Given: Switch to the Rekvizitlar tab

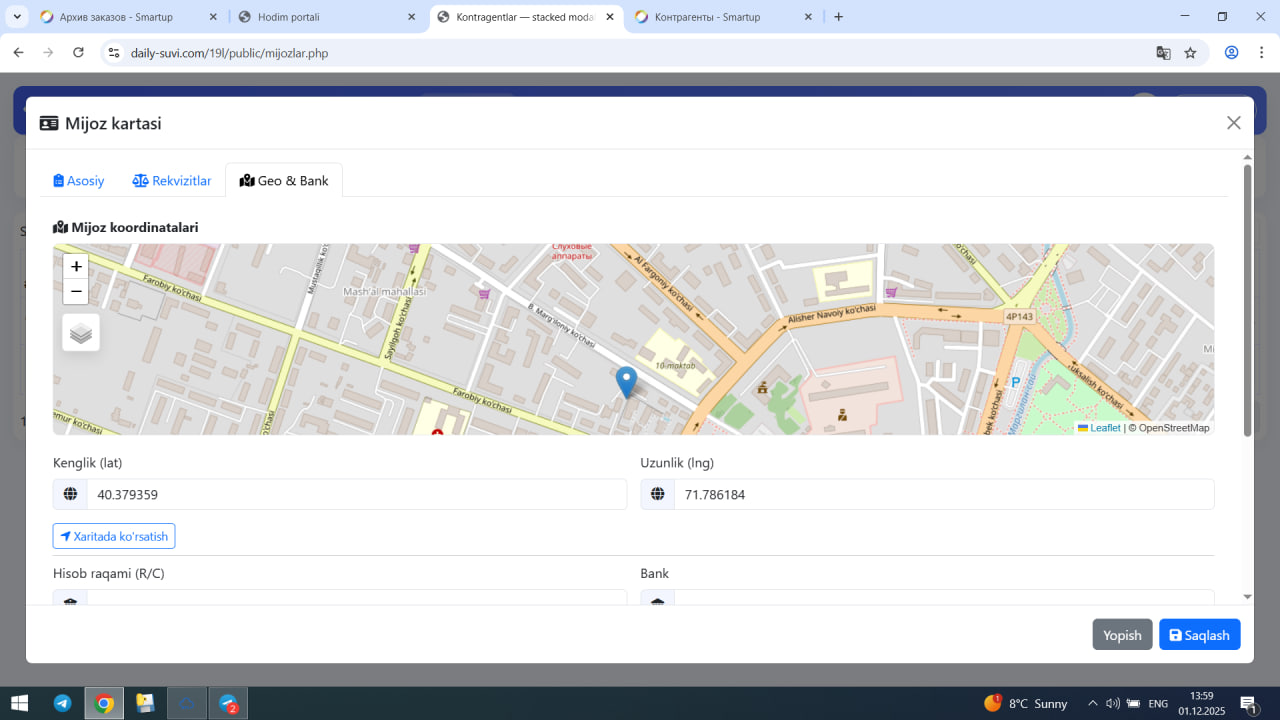Looking at the screenshot, I should coord(172,181).
